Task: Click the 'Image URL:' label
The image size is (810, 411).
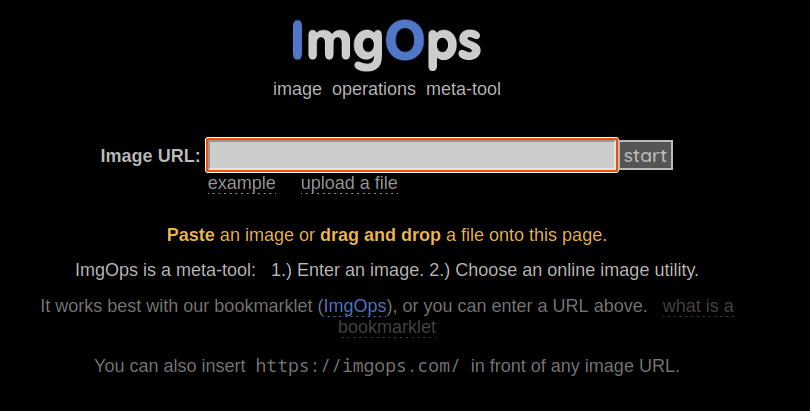Action: point(150,156)
